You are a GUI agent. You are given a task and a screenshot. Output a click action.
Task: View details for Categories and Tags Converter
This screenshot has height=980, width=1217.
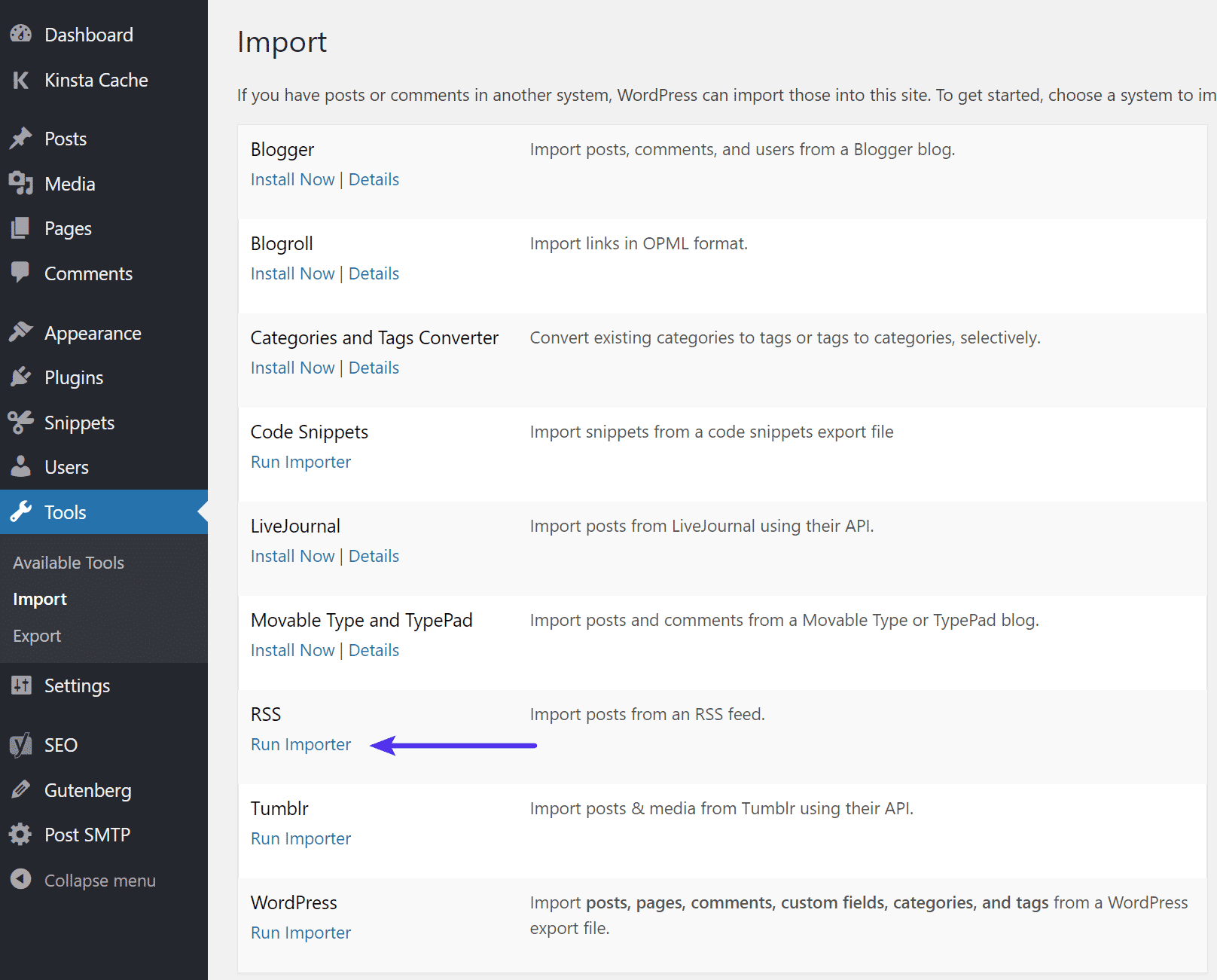[374, 367]
